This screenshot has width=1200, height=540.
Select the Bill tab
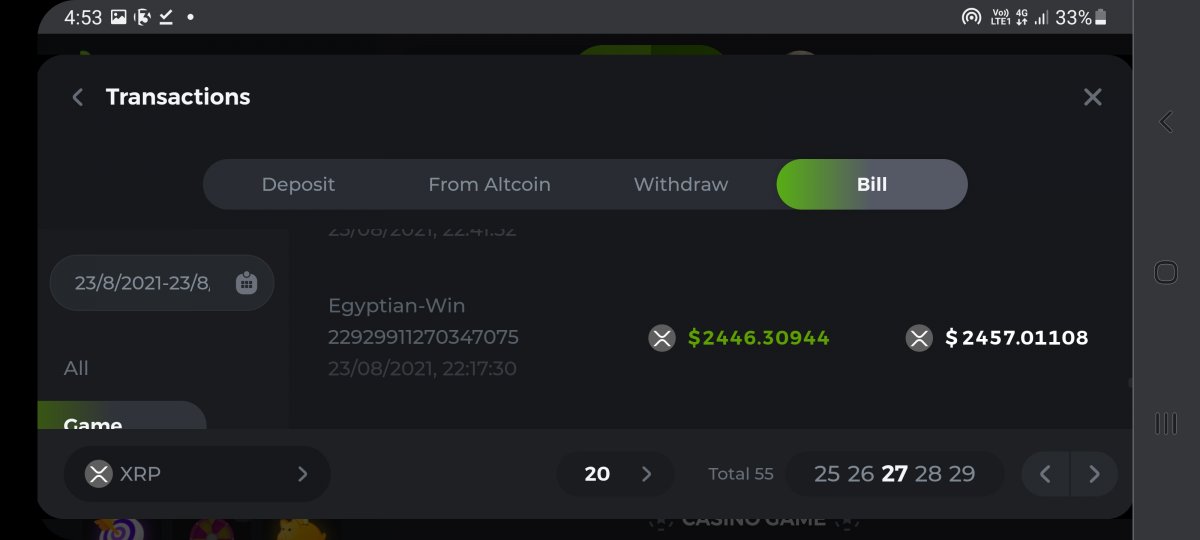(x=871, y=184)
